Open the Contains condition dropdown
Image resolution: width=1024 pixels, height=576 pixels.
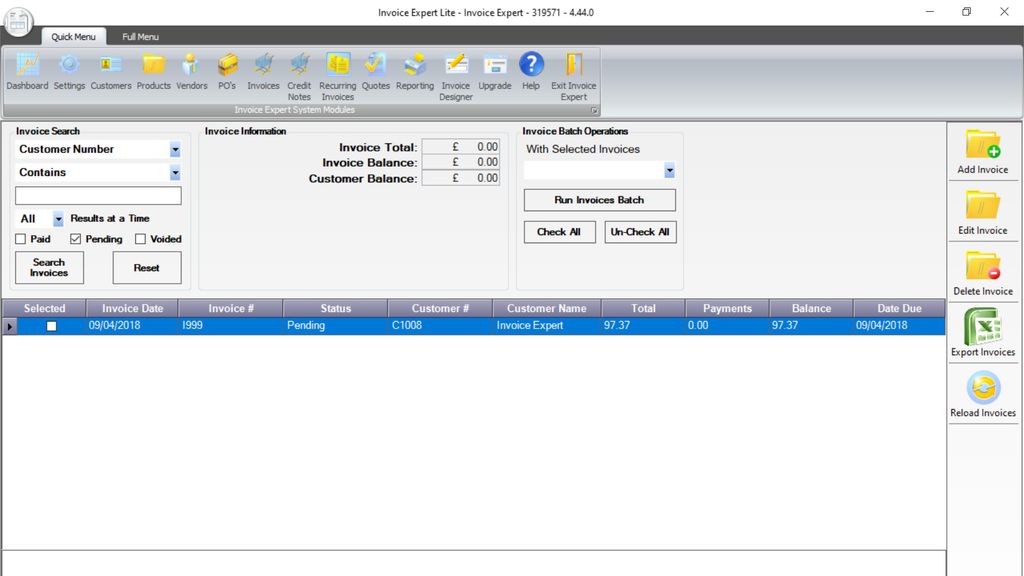click(173, 173)
